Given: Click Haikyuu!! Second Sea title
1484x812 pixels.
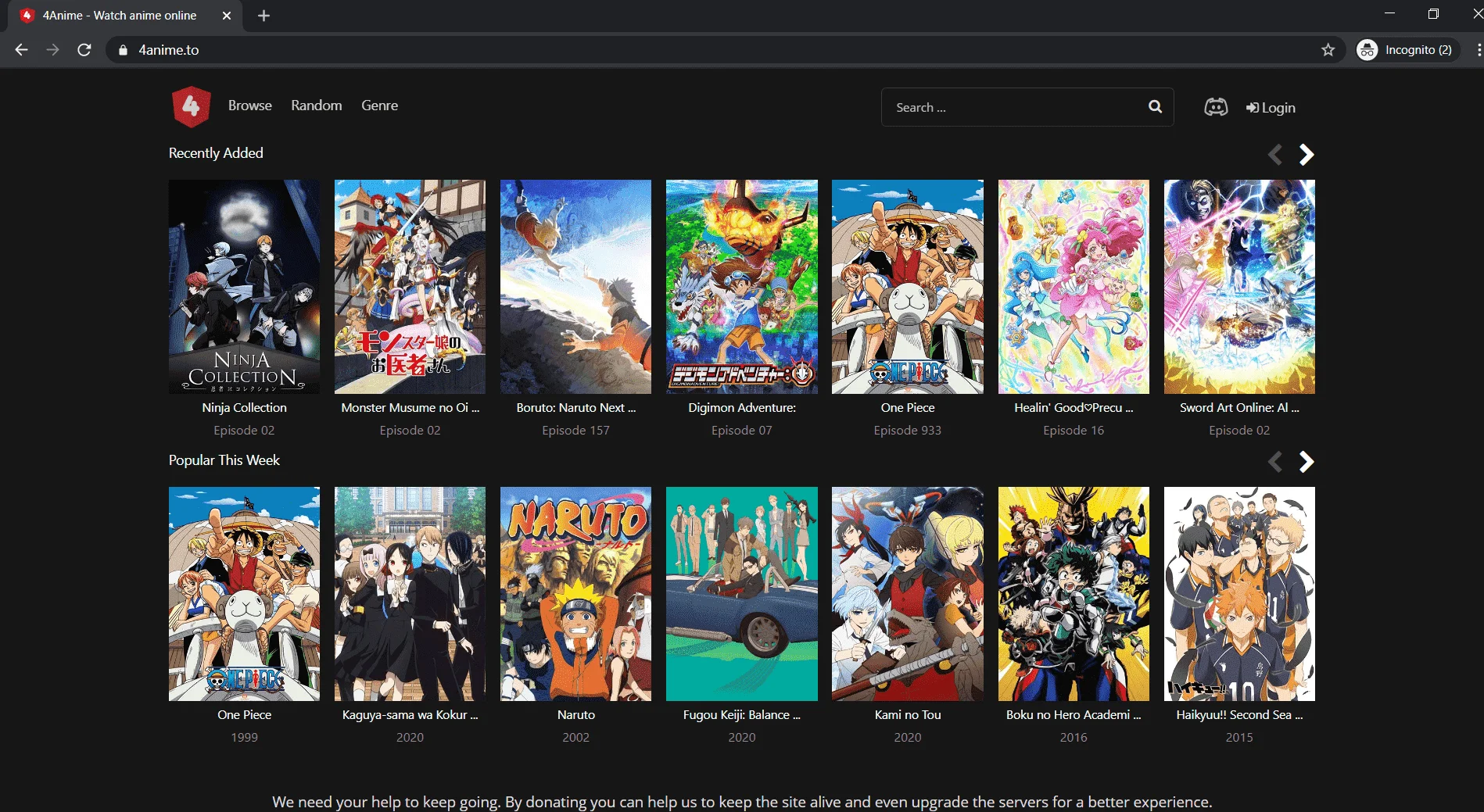Looking at the screenshot, I should (x=1239, y=714).
